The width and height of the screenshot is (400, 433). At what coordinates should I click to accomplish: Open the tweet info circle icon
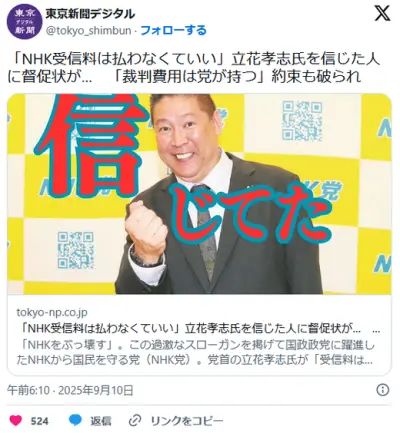[383, 390]
